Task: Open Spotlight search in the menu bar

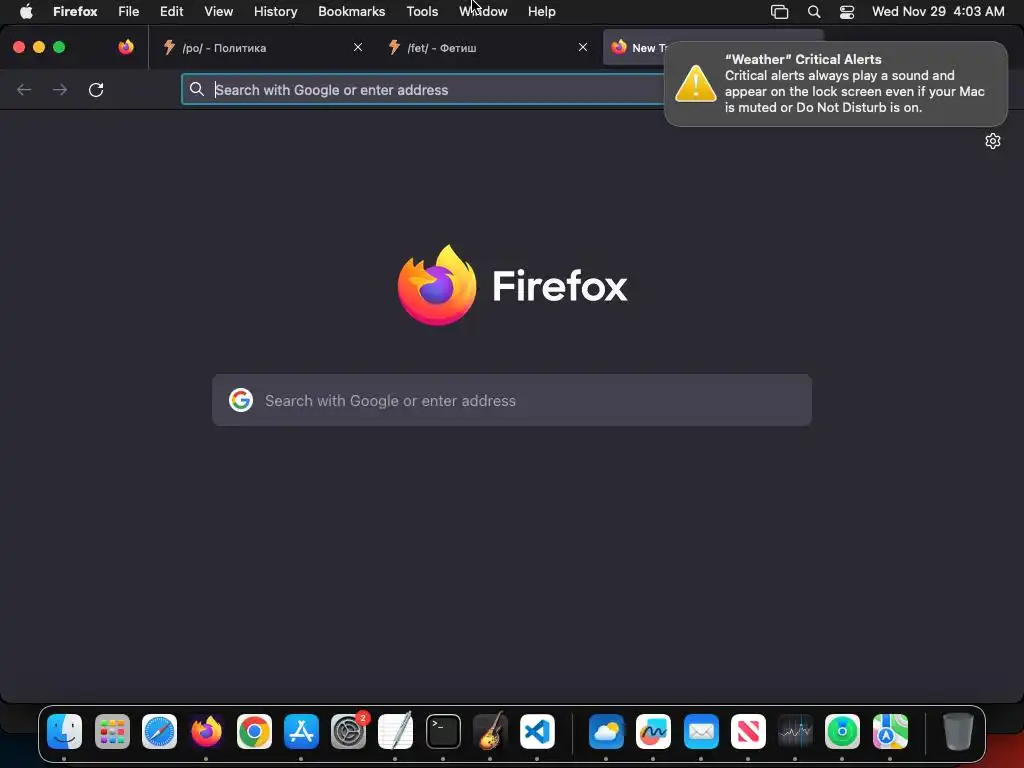Action: [814, 12]
